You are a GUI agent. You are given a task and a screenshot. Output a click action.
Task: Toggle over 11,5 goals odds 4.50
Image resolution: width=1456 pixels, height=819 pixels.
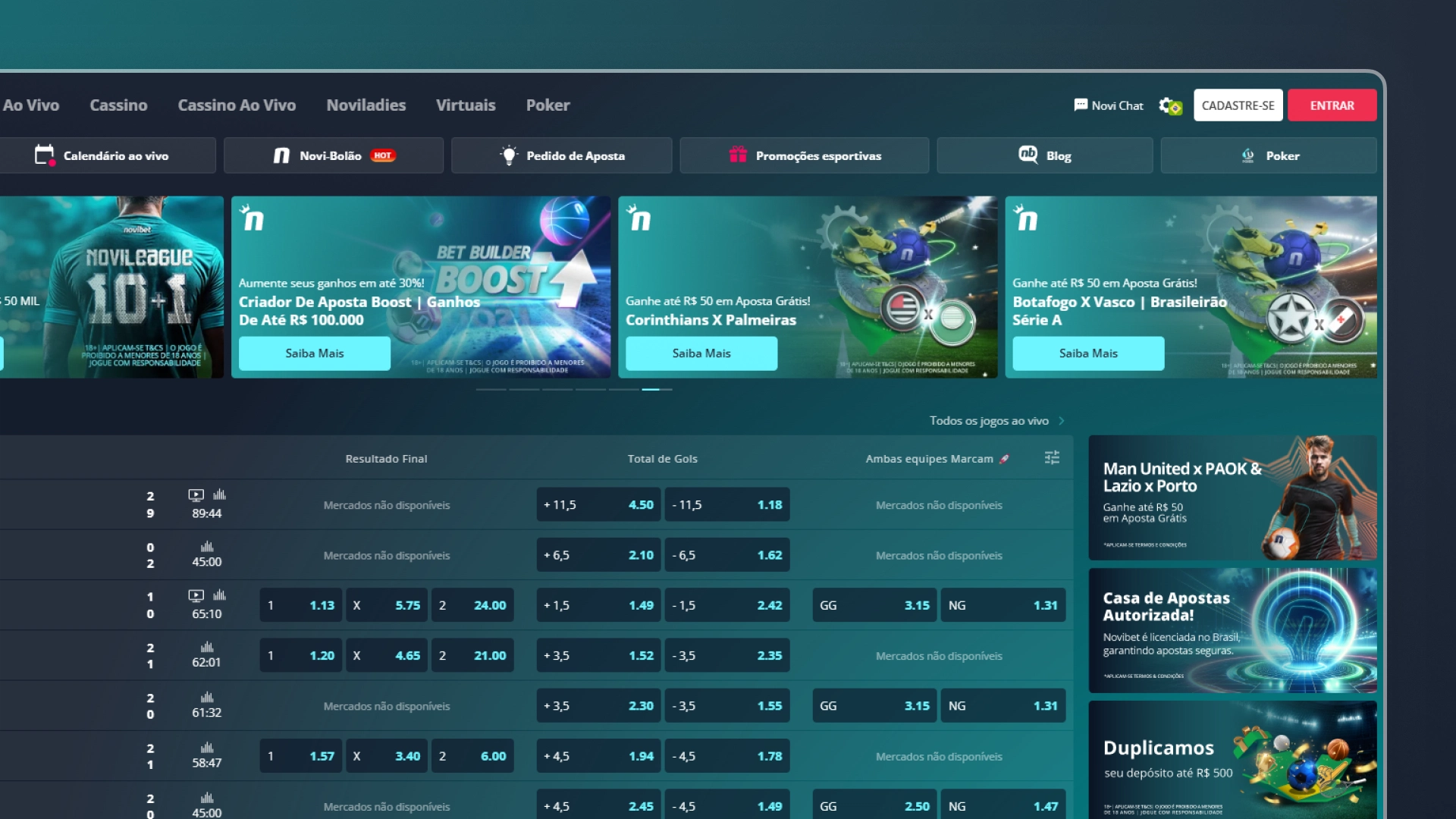pyautogui.click(x=598, y=505)
